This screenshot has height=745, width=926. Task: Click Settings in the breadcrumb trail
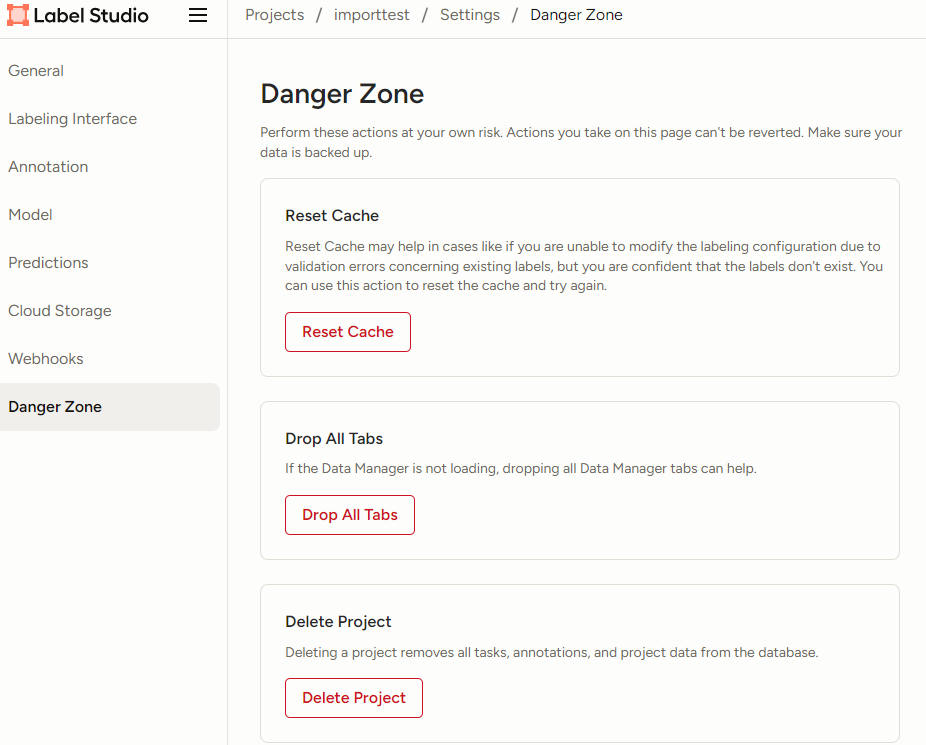click(470, 15)
